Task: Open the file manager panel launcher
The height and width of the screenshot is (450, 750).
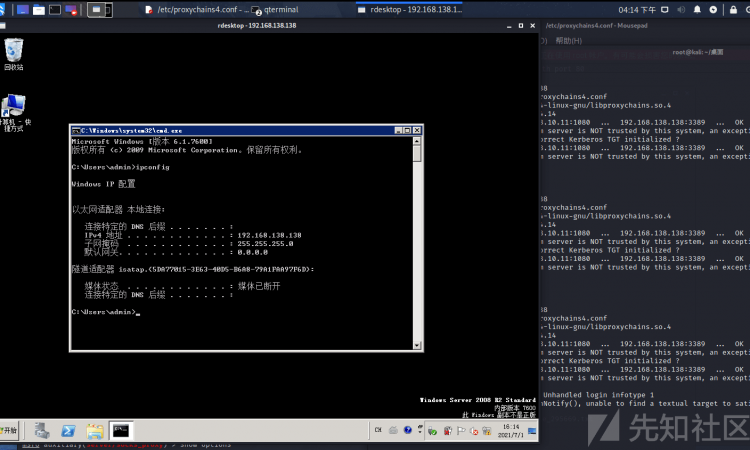Action: pos(39,10)
